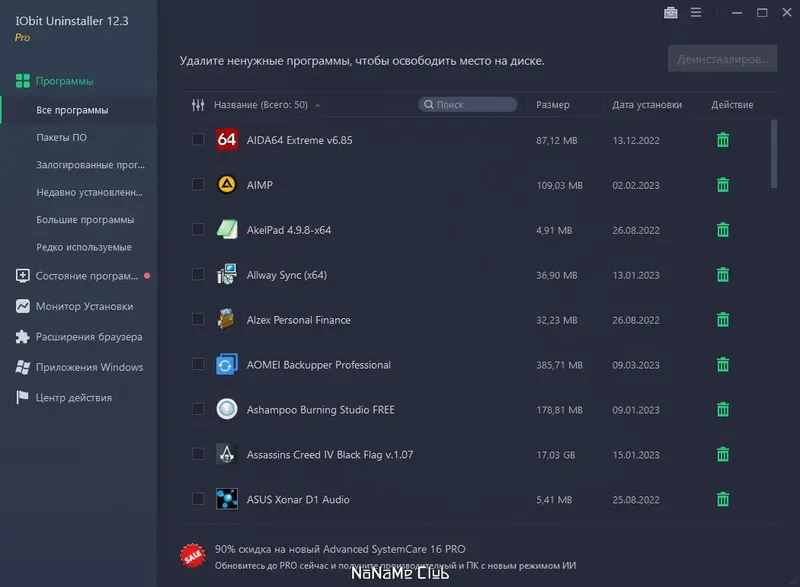Toggle the Название sort order arrow

[x=316, y=103]
